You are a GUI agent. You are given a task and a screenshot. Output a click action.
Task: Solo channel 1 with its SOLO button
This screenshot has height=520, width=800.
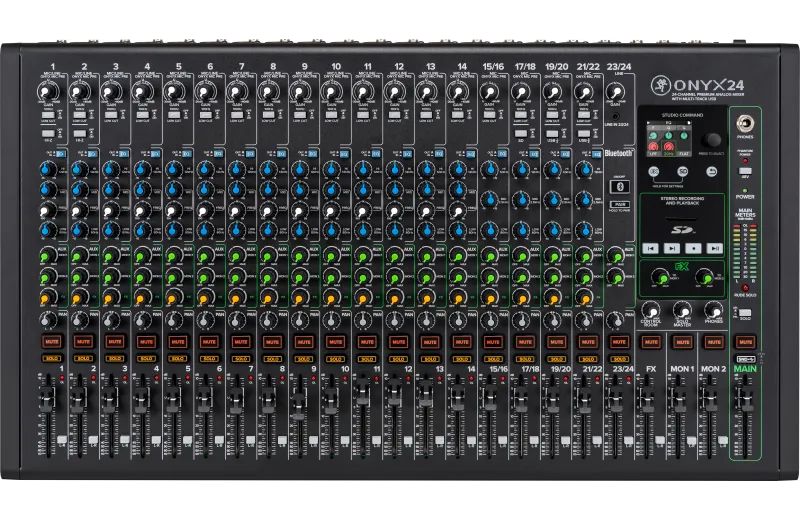[x=50, y=358]
